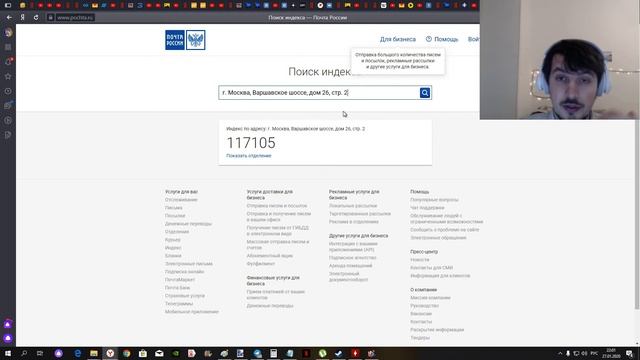
Task: Open Чат поддержки link
Action: click(x=427, y=208)
